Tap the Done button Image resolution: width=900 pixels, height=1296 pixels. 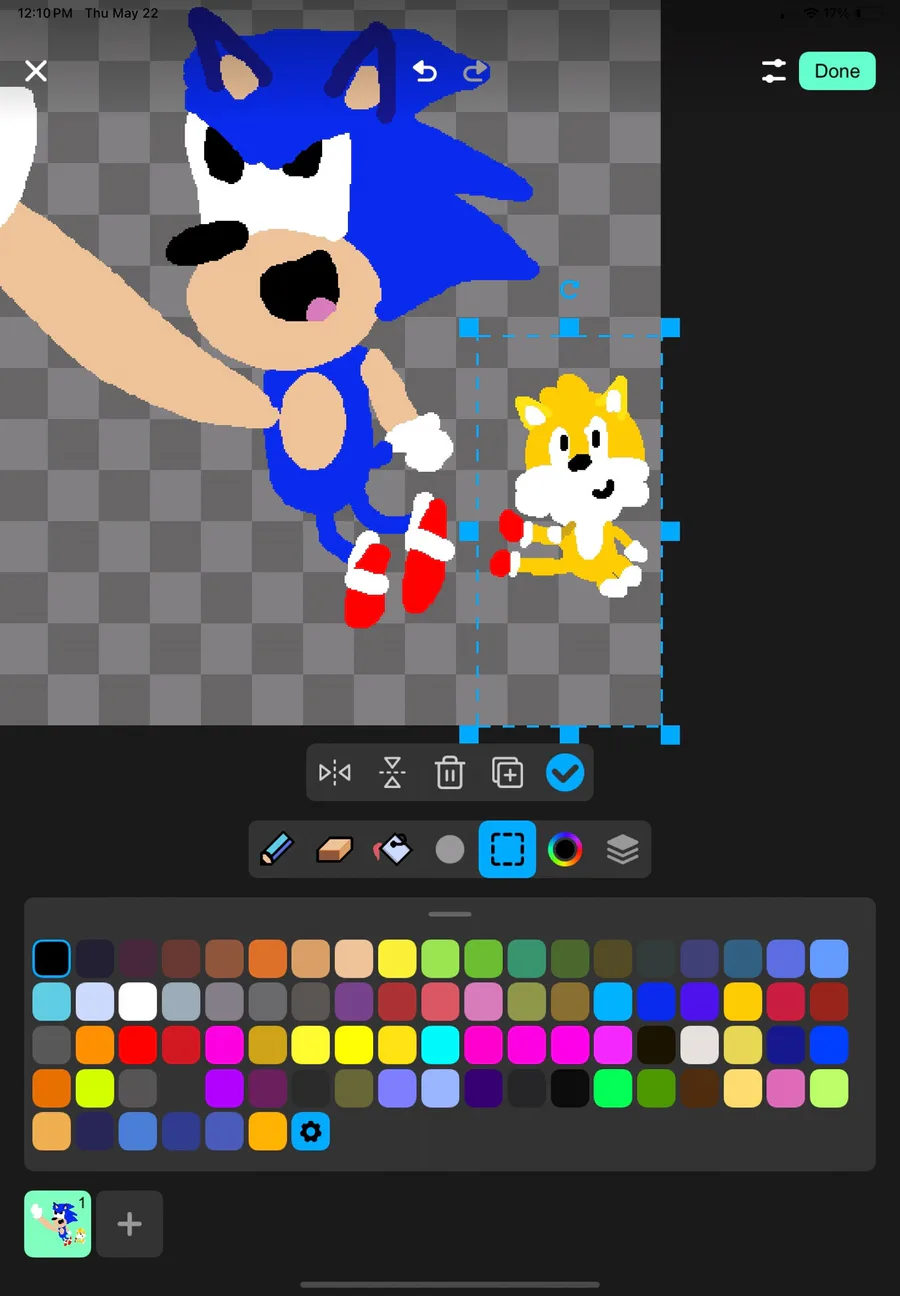[x=837, y=71]
